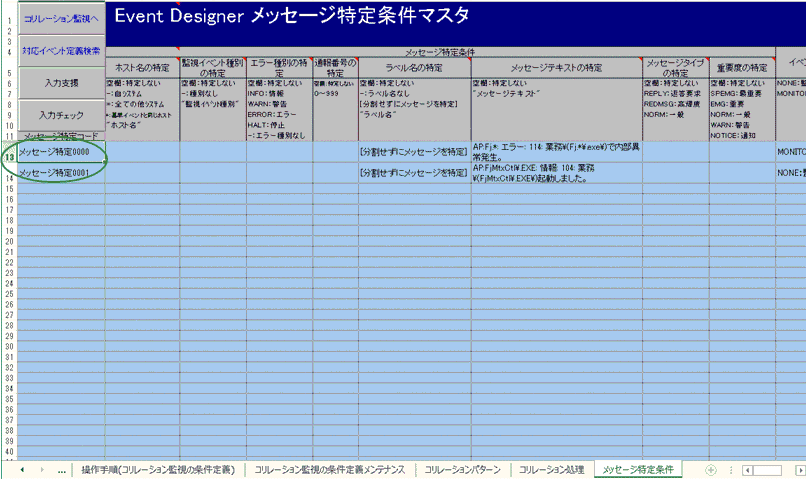Go to the コリレーション処理 sheet tab
The width and height of the screenshot is (806, 479).
552,470
